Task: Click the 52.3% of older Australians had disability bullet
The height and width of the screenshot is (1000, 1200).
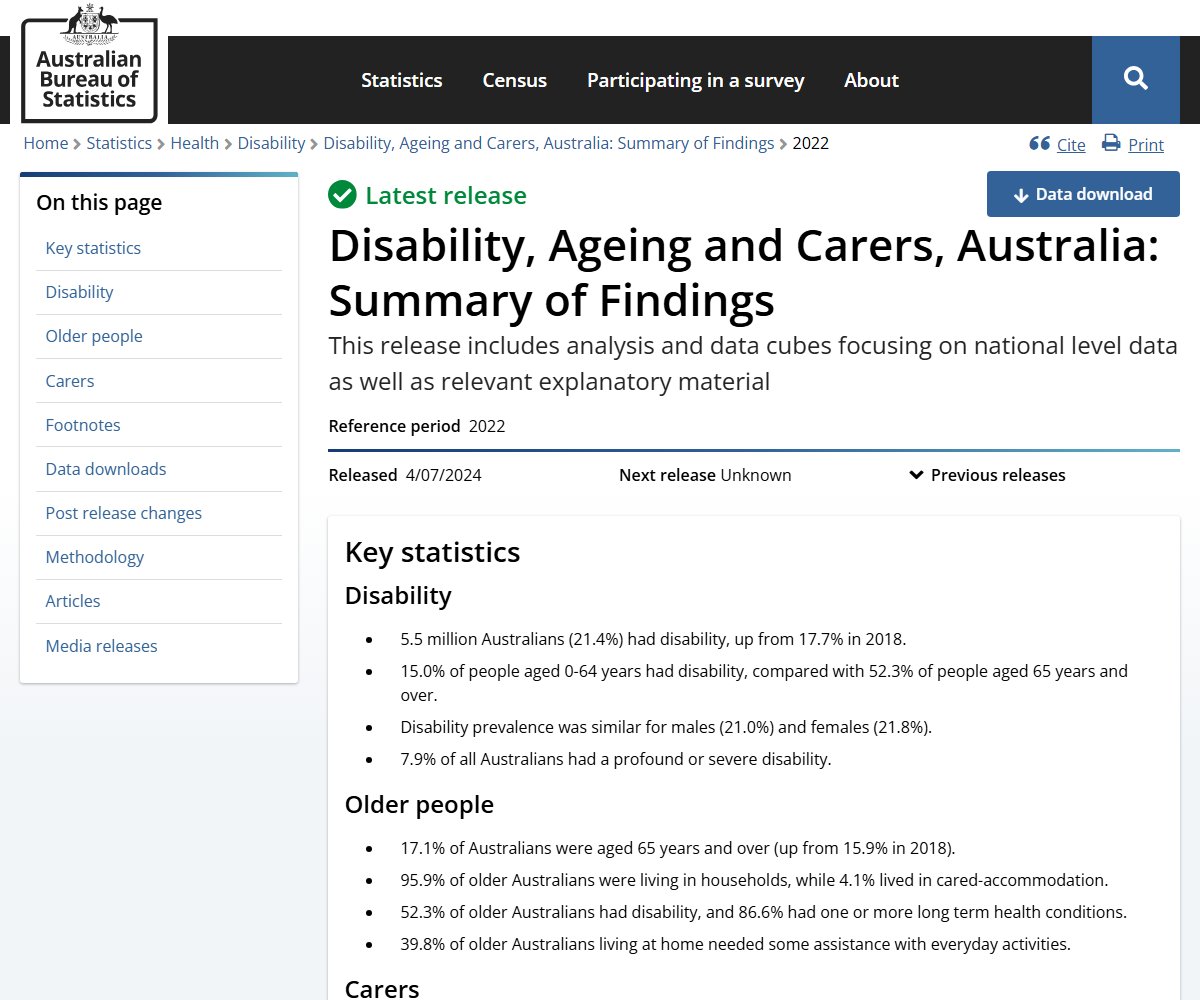Action: coord(763,912)
